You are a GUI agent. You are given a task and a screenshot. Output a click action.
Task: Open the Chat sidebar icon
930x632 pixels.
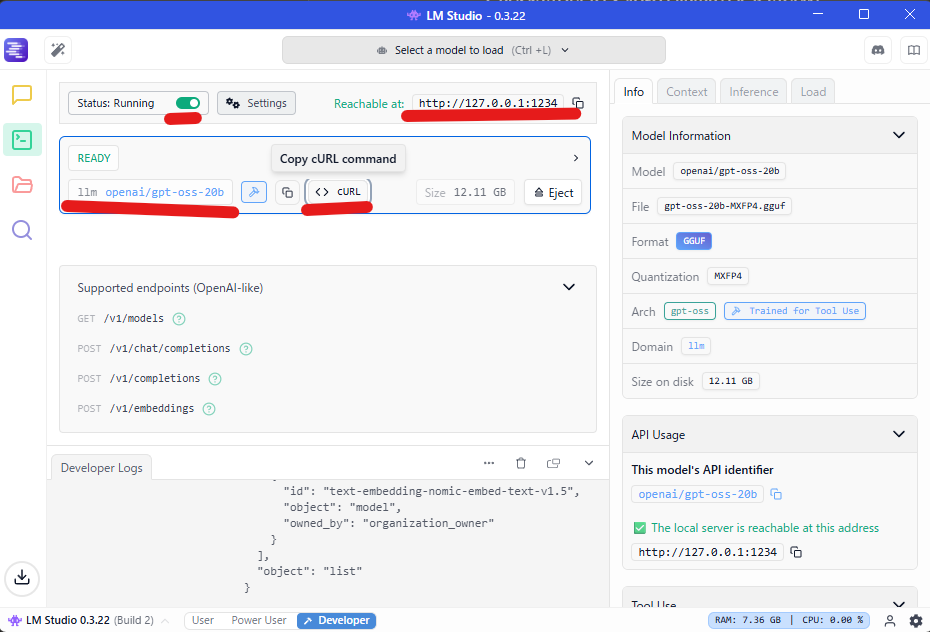pos(22,95)
